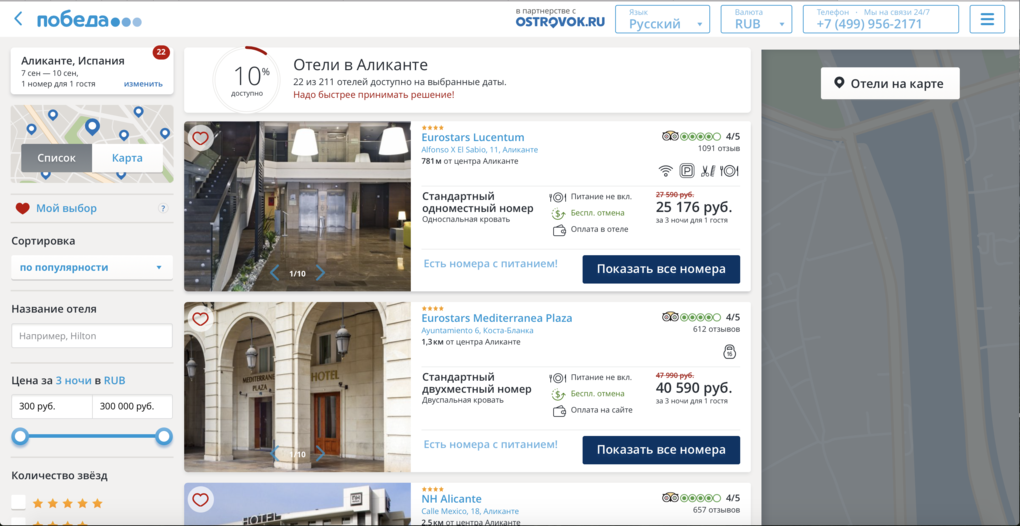Click the 10% availability circle indicator
The height and width of the screenshot is (526, 1020).
(x=247, y=79)
